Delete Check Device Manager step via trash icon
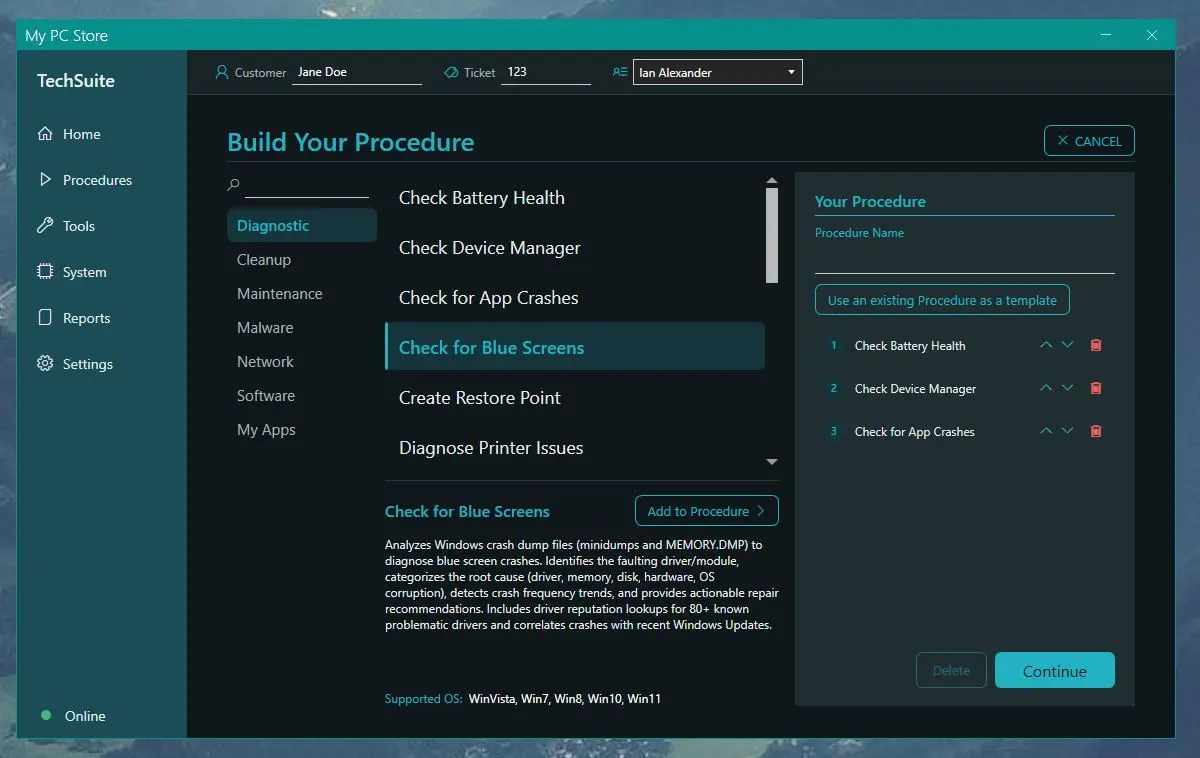 [x=1096, y=388]
